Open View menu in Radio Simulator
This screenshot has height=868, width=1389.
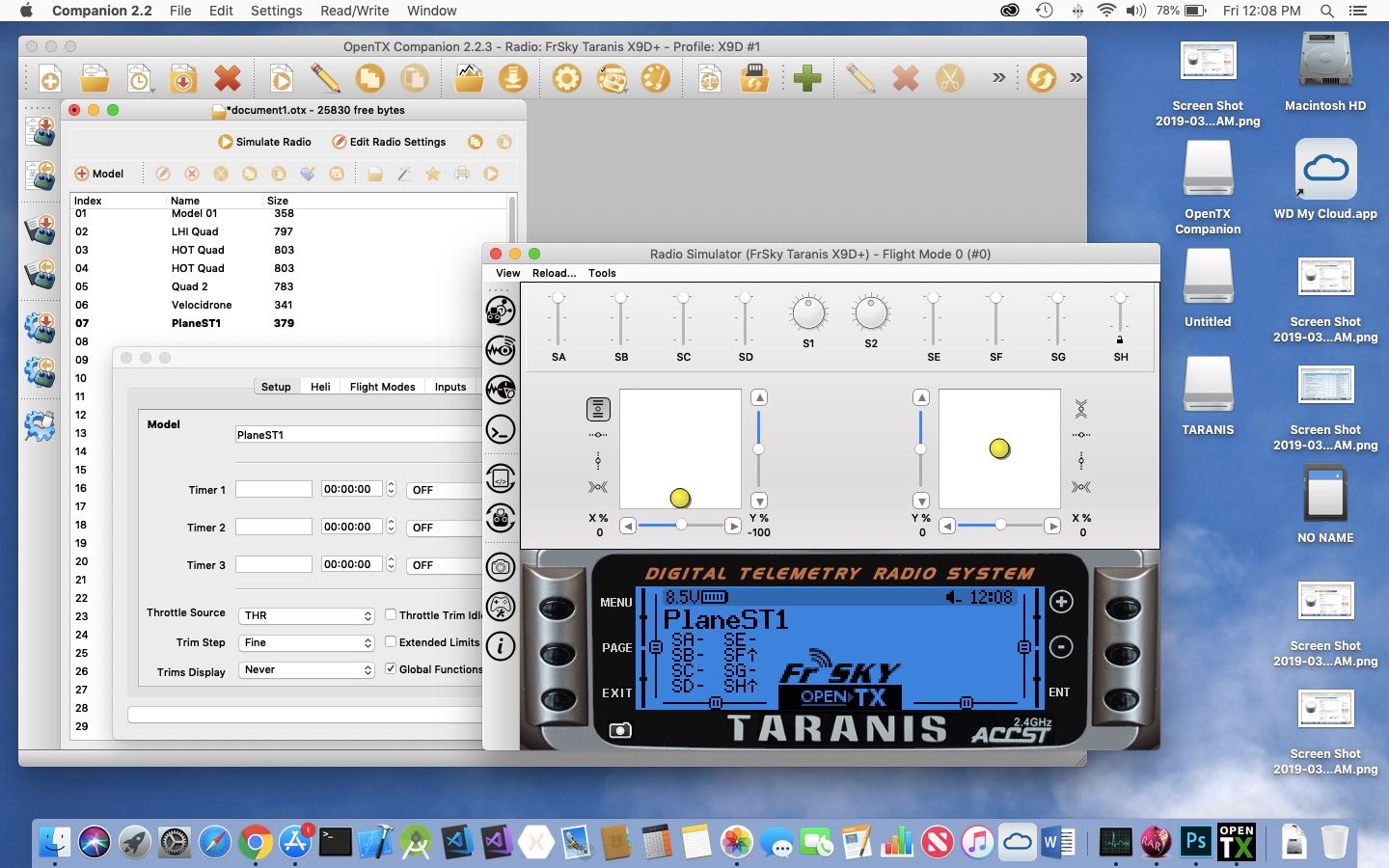(507, 273)
